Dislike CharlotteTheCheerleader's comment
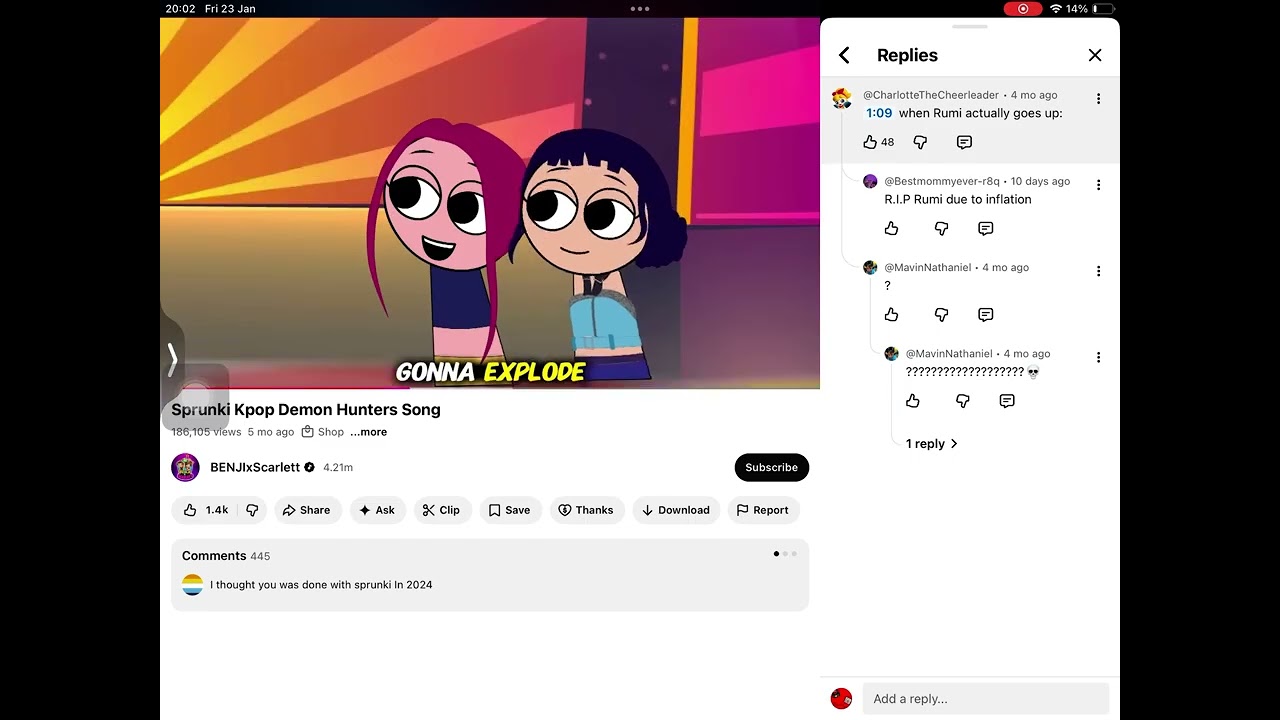1280x720 pixels. [x=920, y=142]
